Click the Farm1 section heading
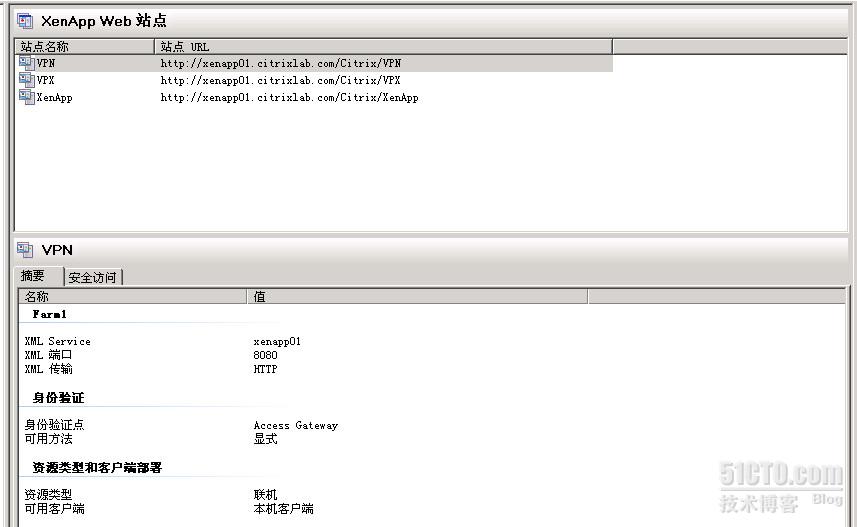 click(x=50, y=314)
